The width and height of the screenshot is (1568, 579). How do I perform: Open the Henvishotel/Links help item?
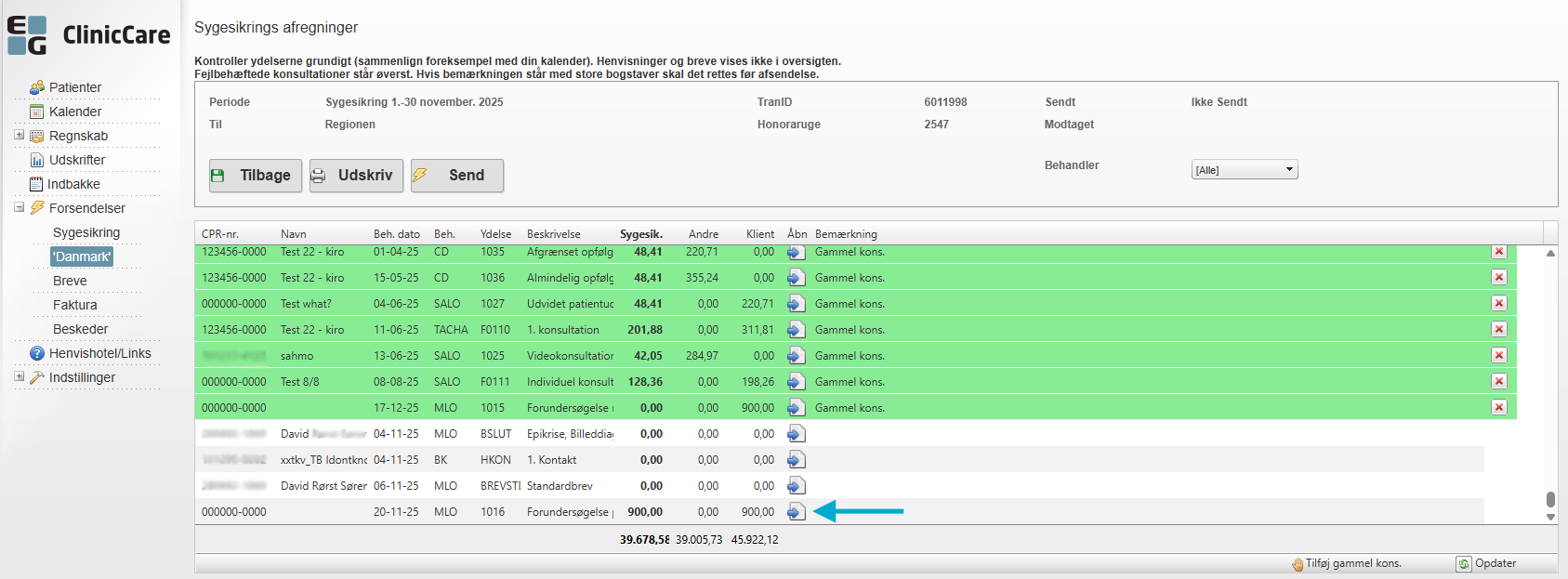point(99,353)
